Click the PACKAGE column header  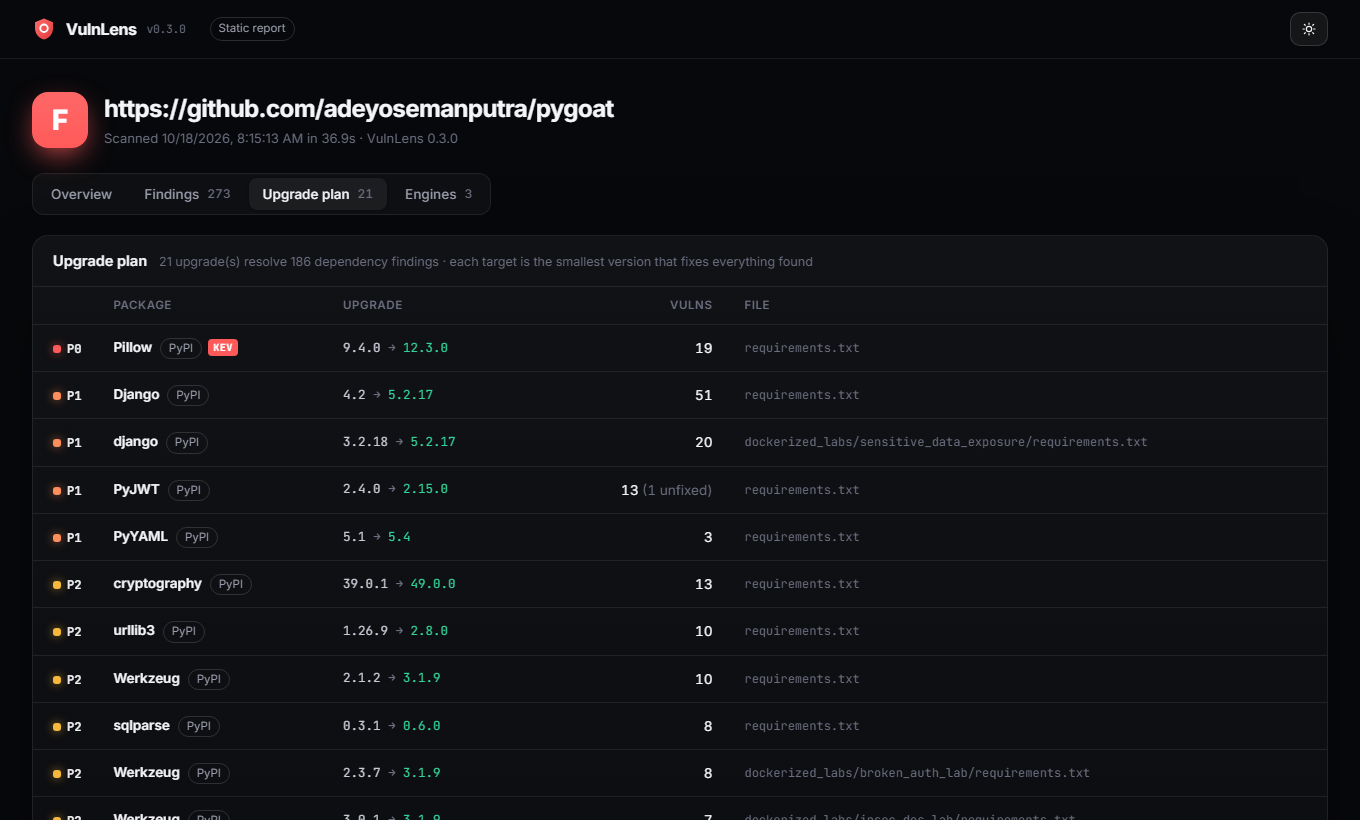[142, 305]
